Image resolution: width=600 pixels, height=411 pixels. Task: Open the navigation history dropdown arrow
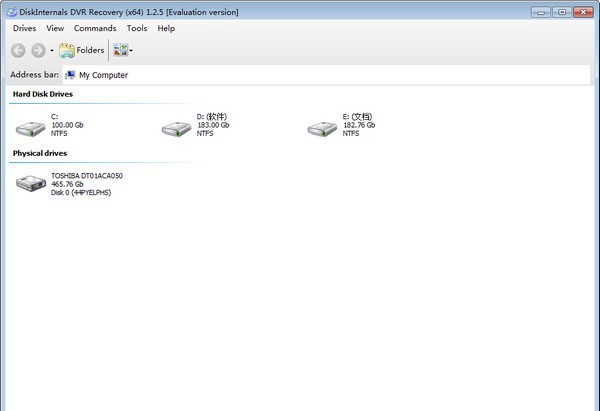click(x=52, y=51)
